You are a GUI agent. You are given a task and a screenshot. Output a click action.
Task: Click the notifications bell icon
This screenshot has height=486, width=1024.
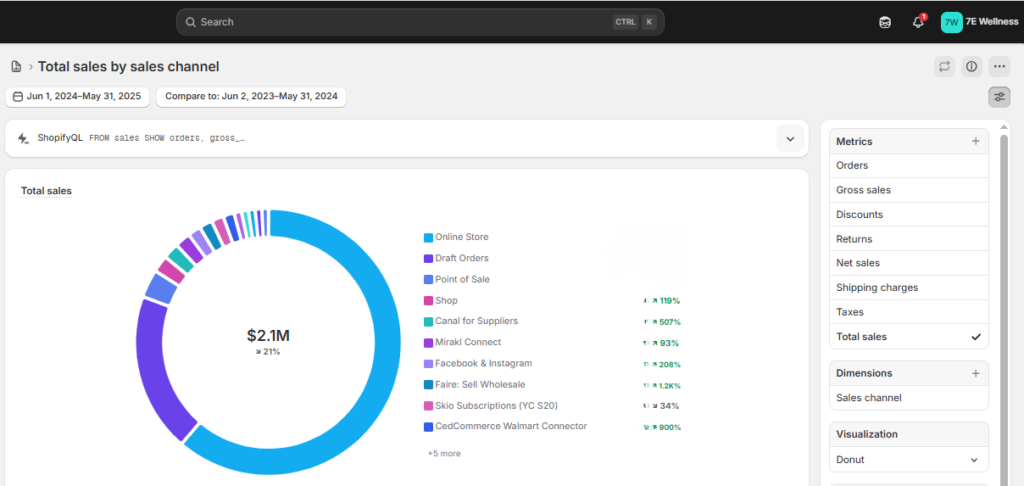[x=918, y=22]
